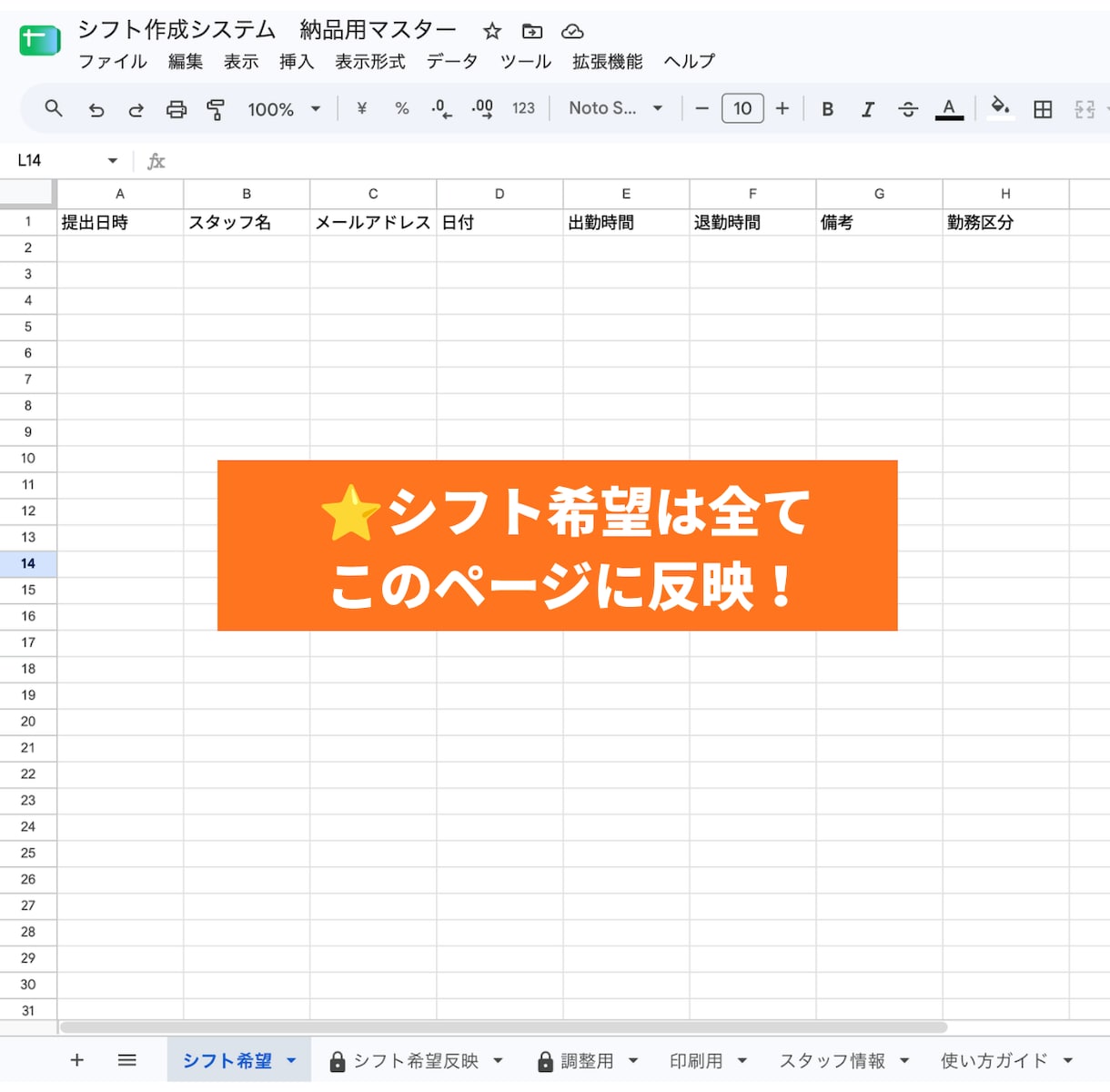Add a new sheet with plus button

(x=77, y=1060)
